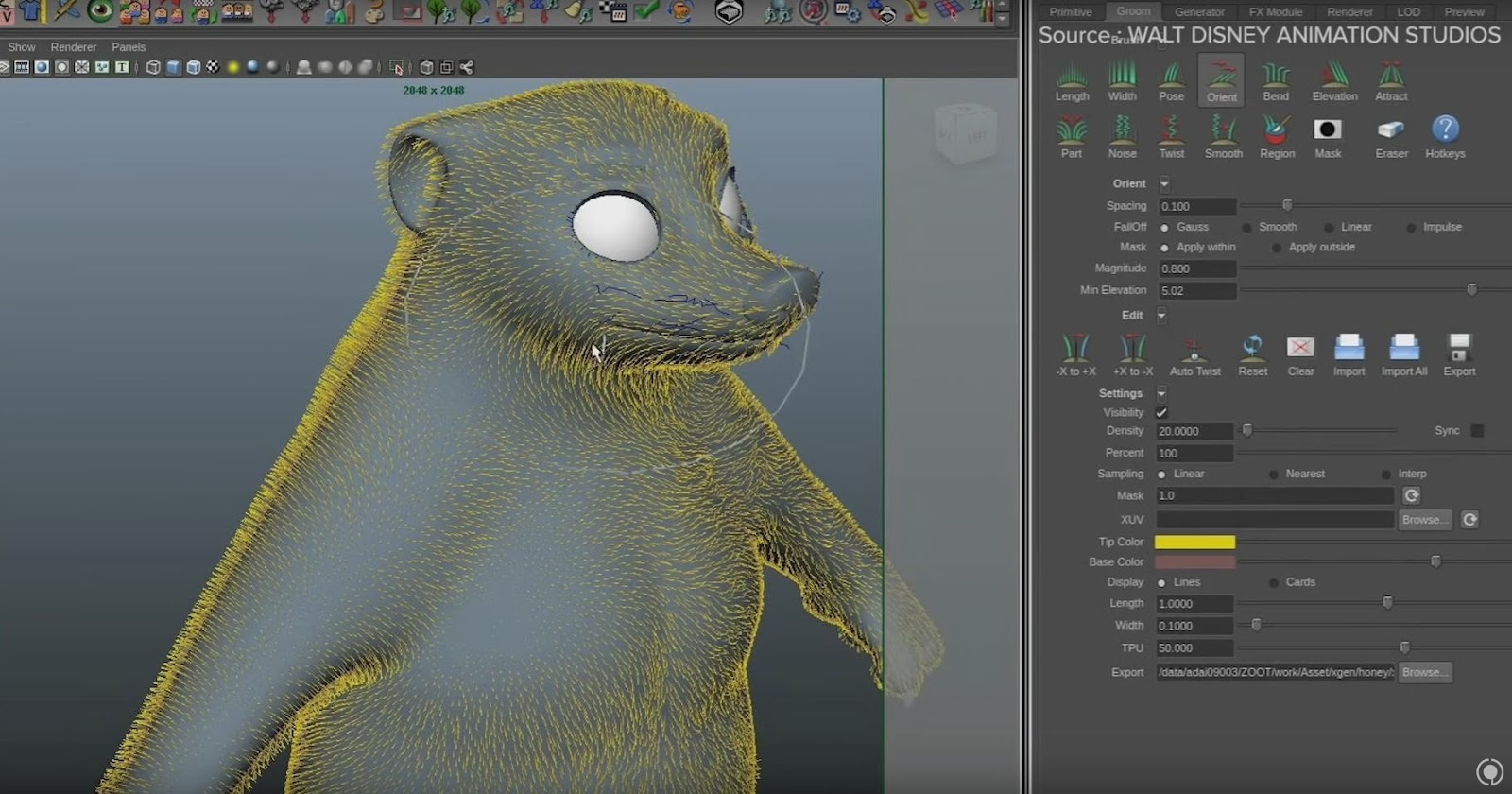The image size is (1512, 794).
Task: Choose Mask Apply outside
Action: [1314, 248]
